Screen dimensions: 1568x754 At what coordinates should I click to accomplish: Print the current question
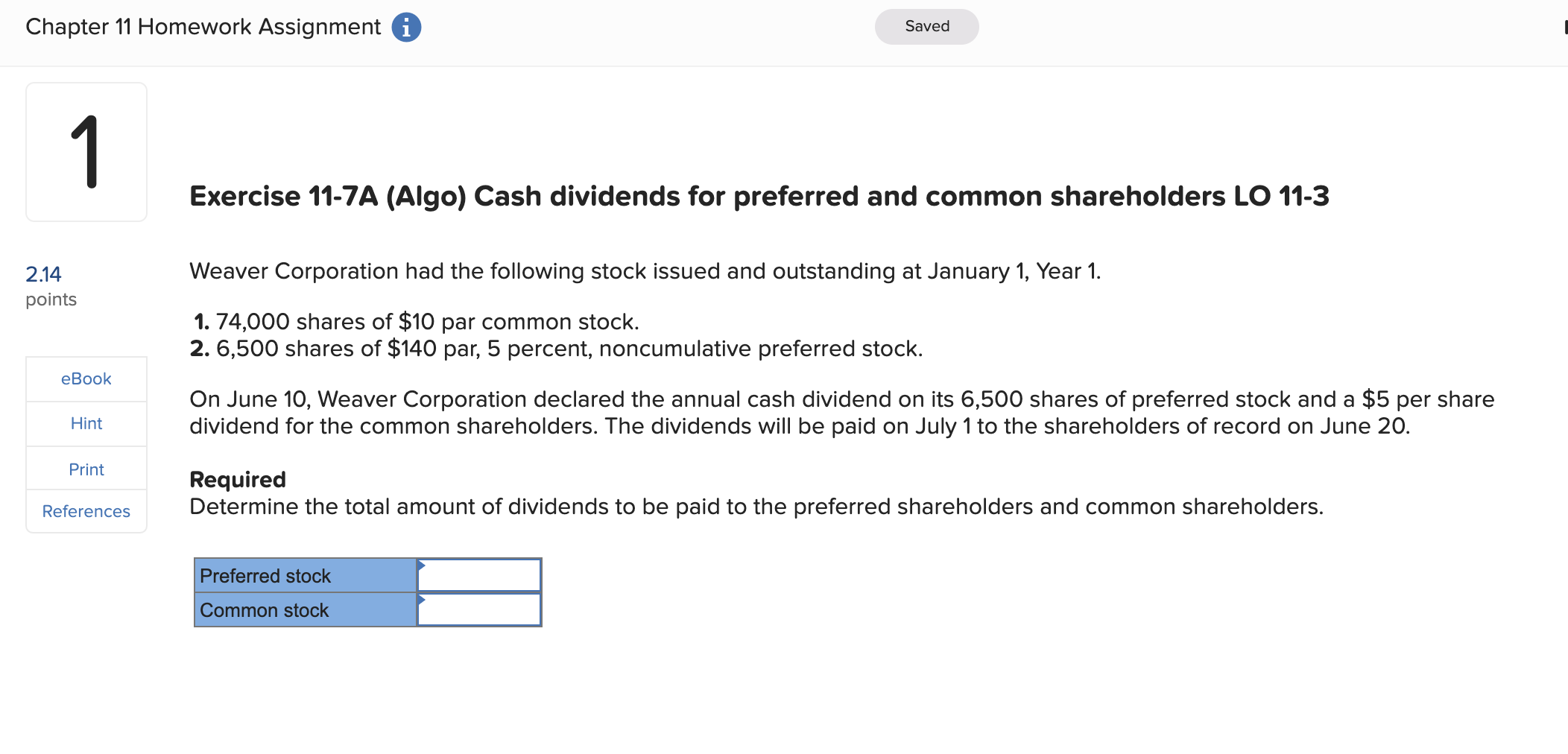(x=86, y=469)
